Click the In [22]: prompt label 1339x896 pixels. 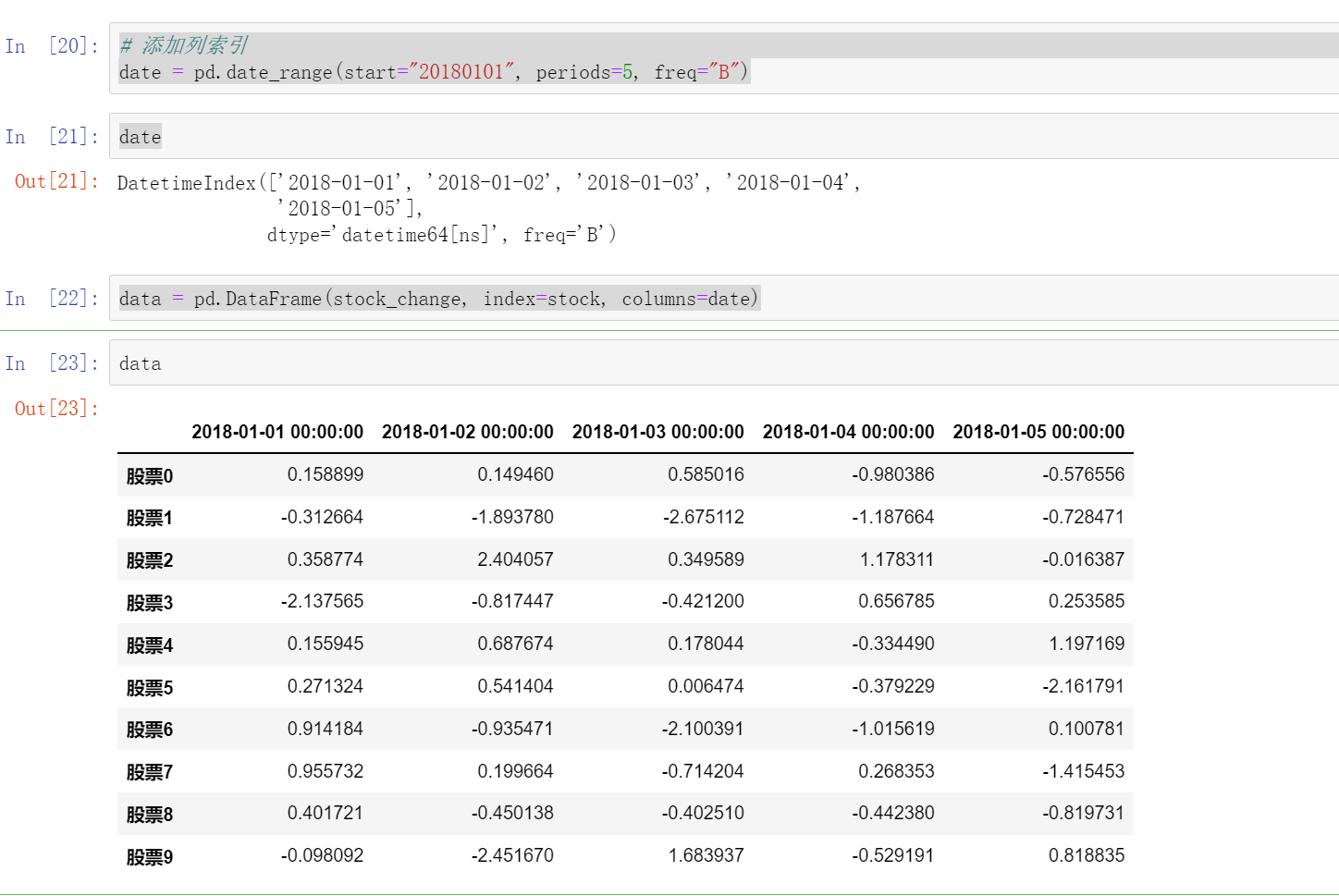[52, 299]
